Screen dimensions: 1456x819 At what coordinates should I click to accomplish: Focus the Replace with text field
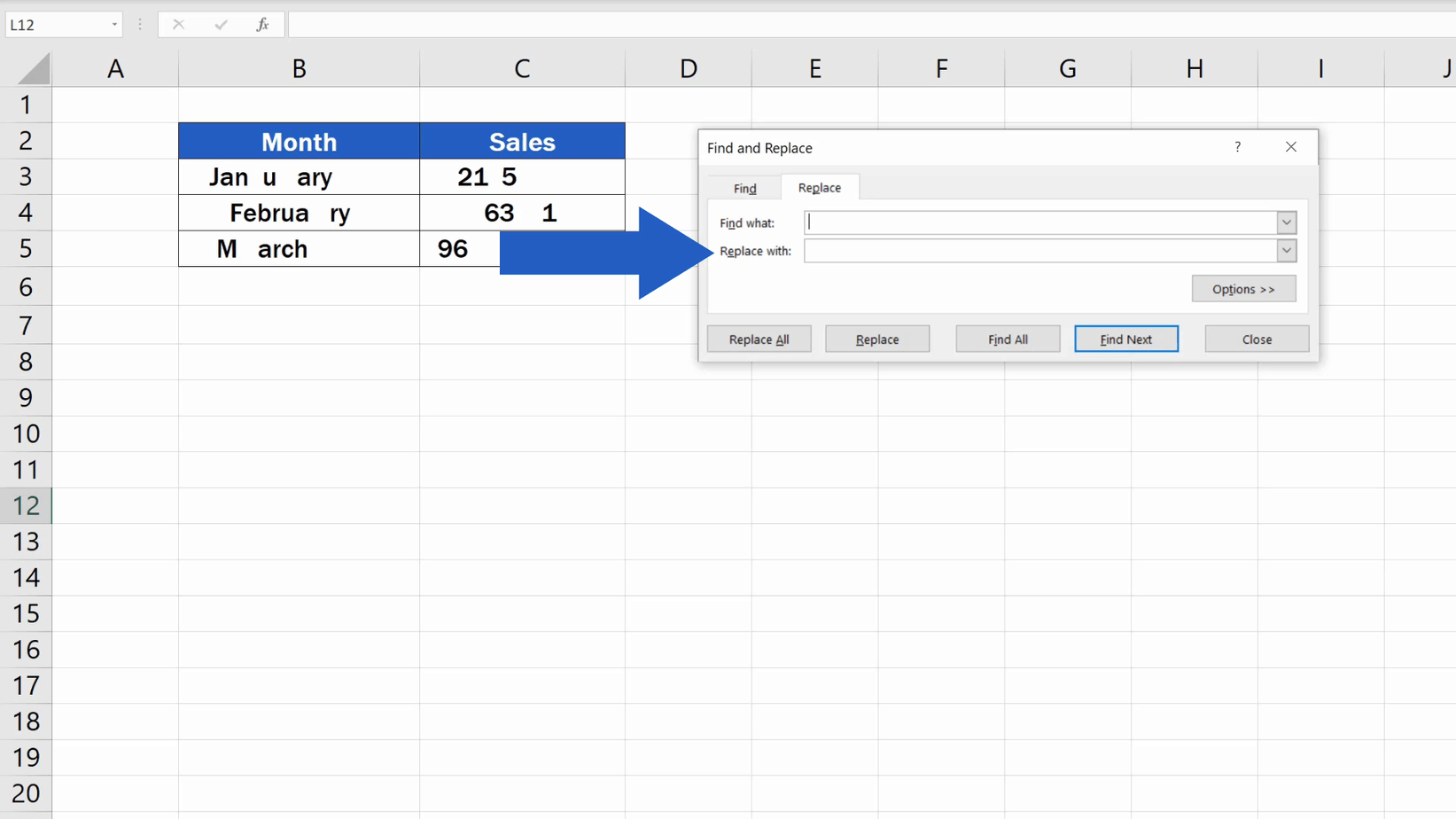point(1039,251)
